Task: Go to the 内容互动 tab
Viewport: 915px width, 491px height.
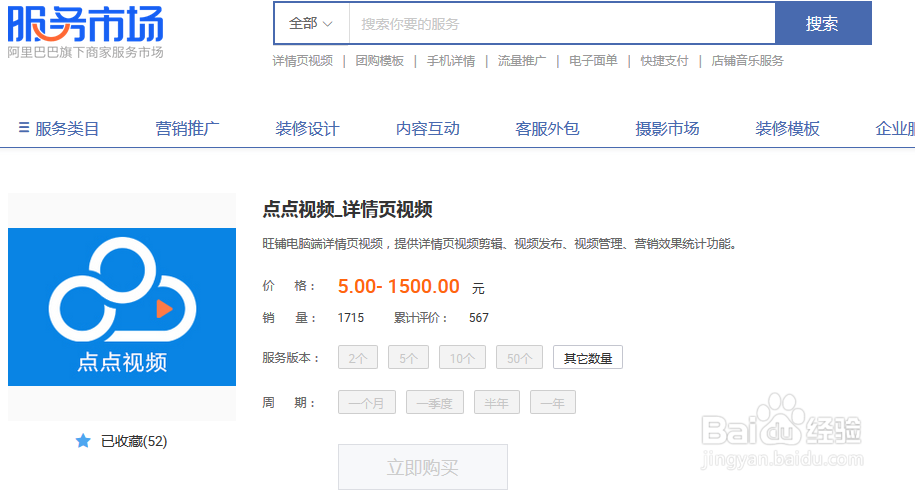Action: [428, 128]
